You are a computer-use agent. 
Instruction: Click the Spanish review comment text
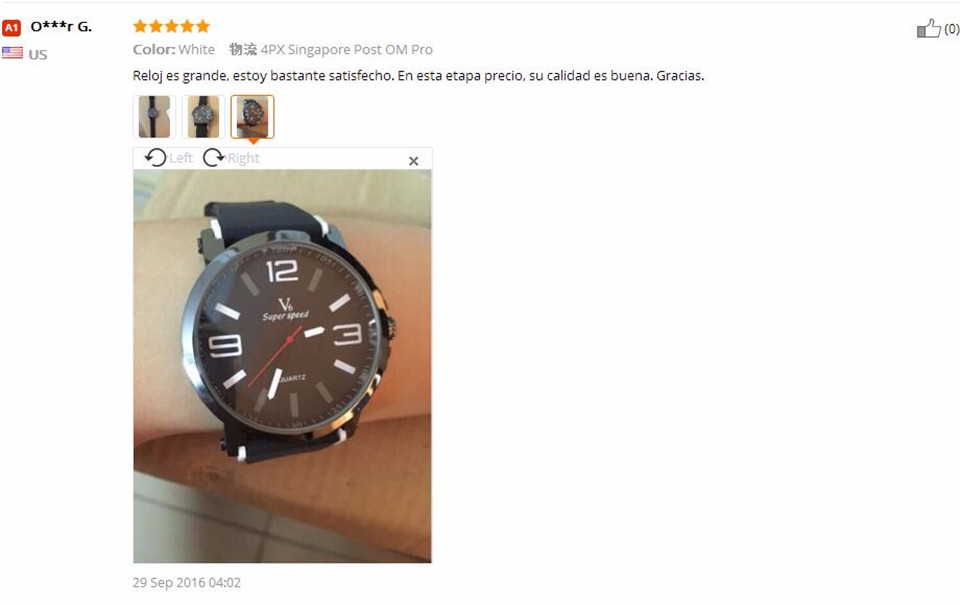pyautogui.click(x=418, y=76)
